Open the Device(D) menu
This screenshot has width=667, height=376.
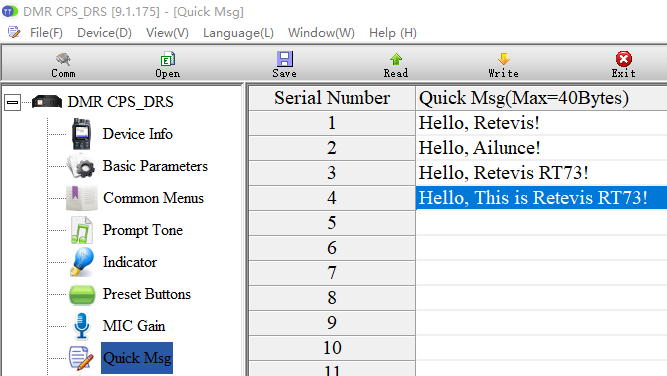[104, 33]
